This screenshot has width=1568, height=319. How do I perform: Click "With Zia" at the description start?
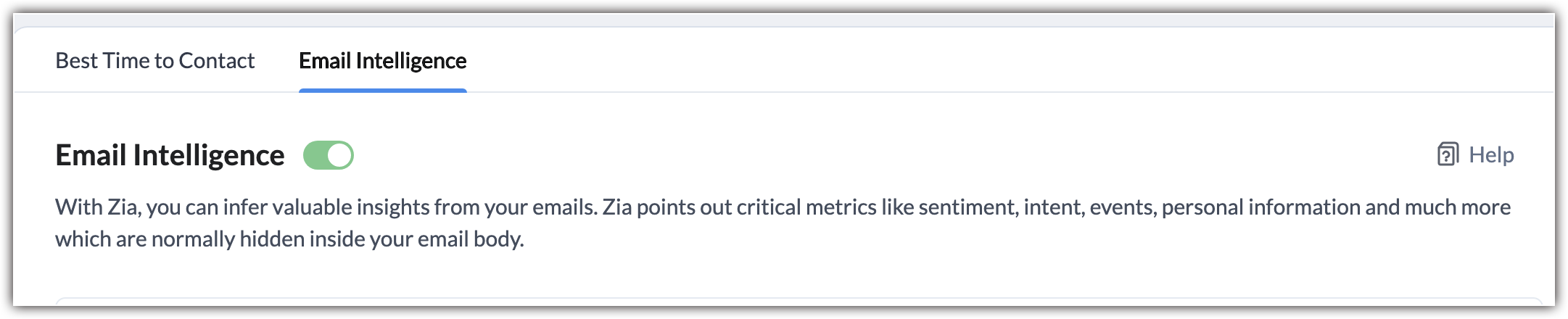click(x=98, y=207)
